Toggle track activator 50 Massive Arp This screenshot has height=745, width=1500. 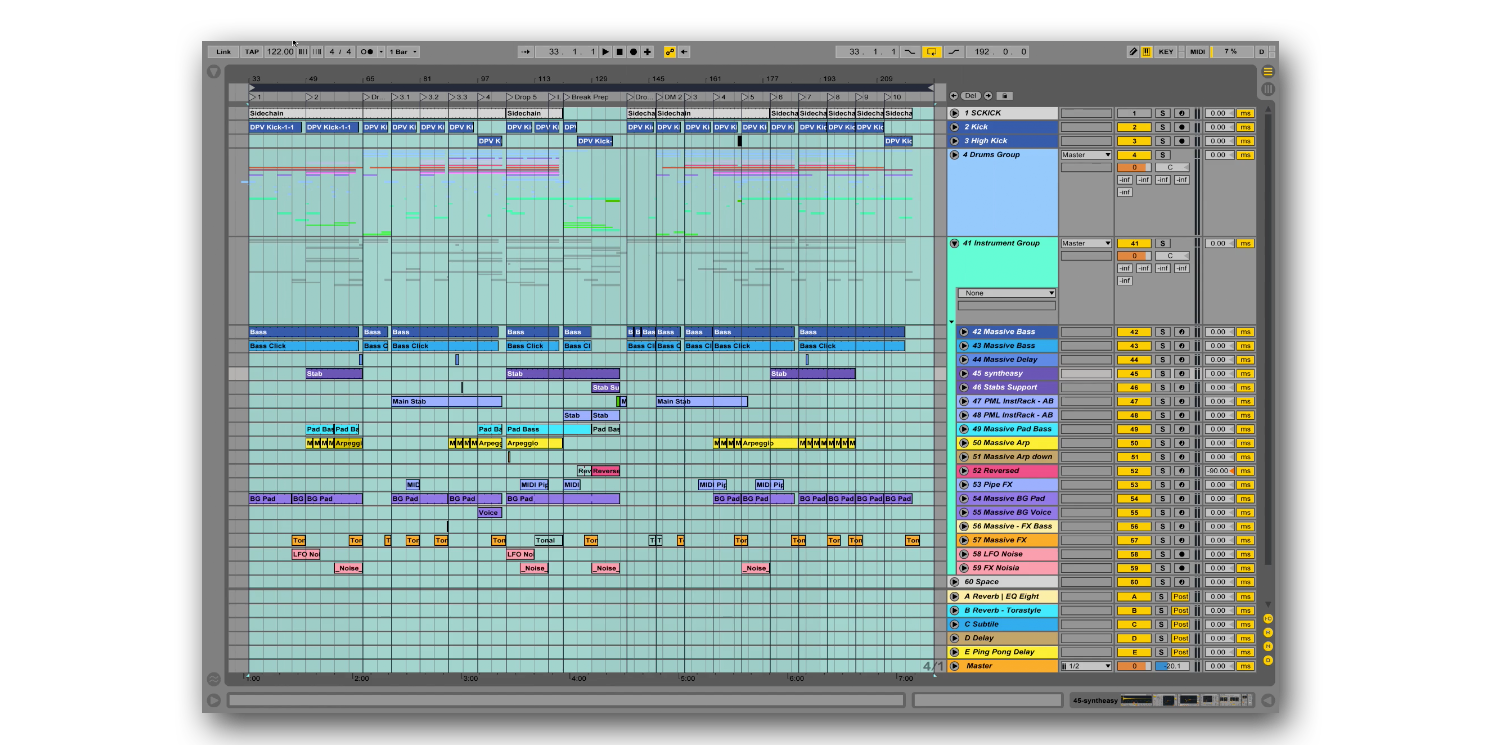click(x=1134, y=443)
